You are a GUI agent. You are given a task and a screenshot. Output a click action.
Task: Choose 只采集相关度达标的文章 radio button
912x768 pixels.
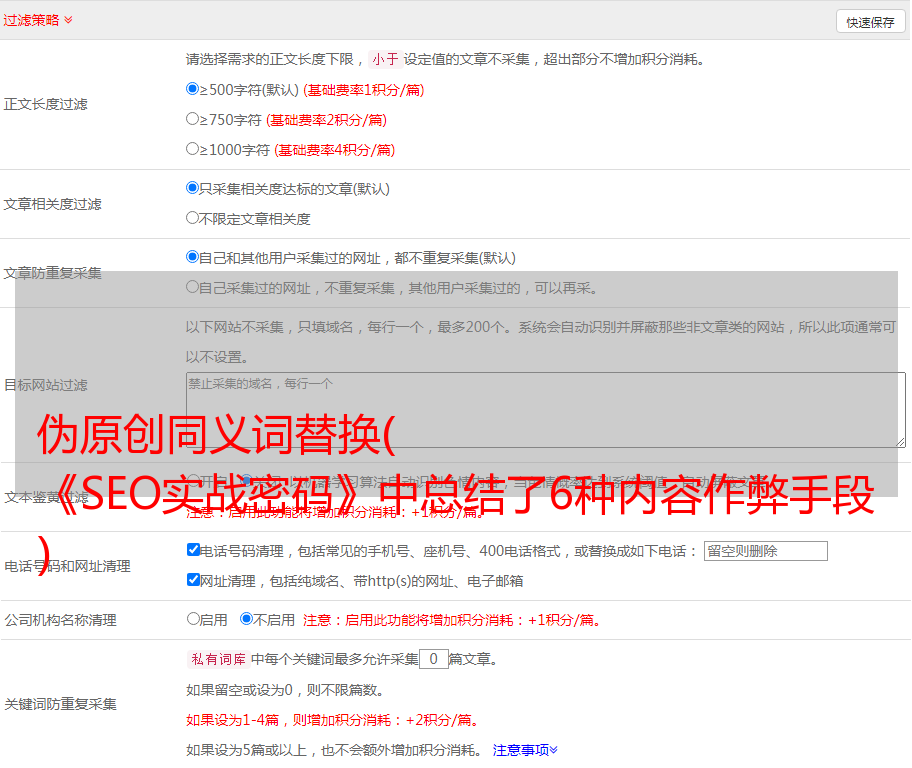[192, 188]
